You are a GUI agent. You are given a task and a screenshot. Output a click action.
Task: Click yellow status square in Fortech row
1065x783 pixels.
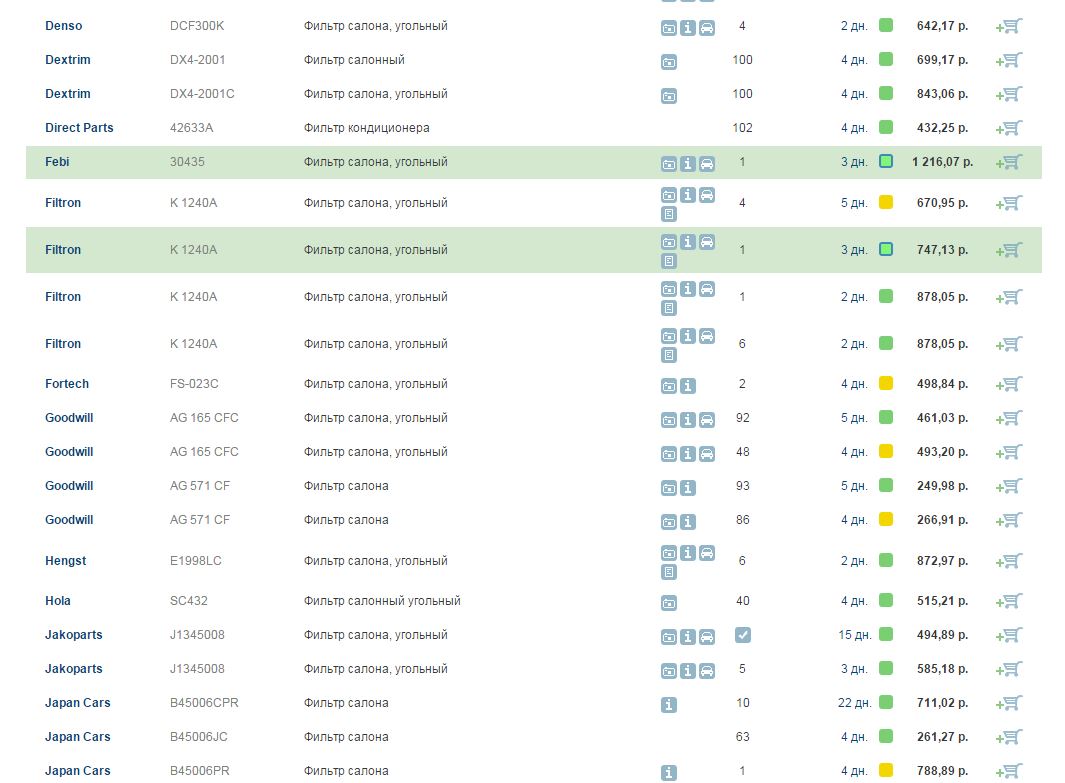885,384
